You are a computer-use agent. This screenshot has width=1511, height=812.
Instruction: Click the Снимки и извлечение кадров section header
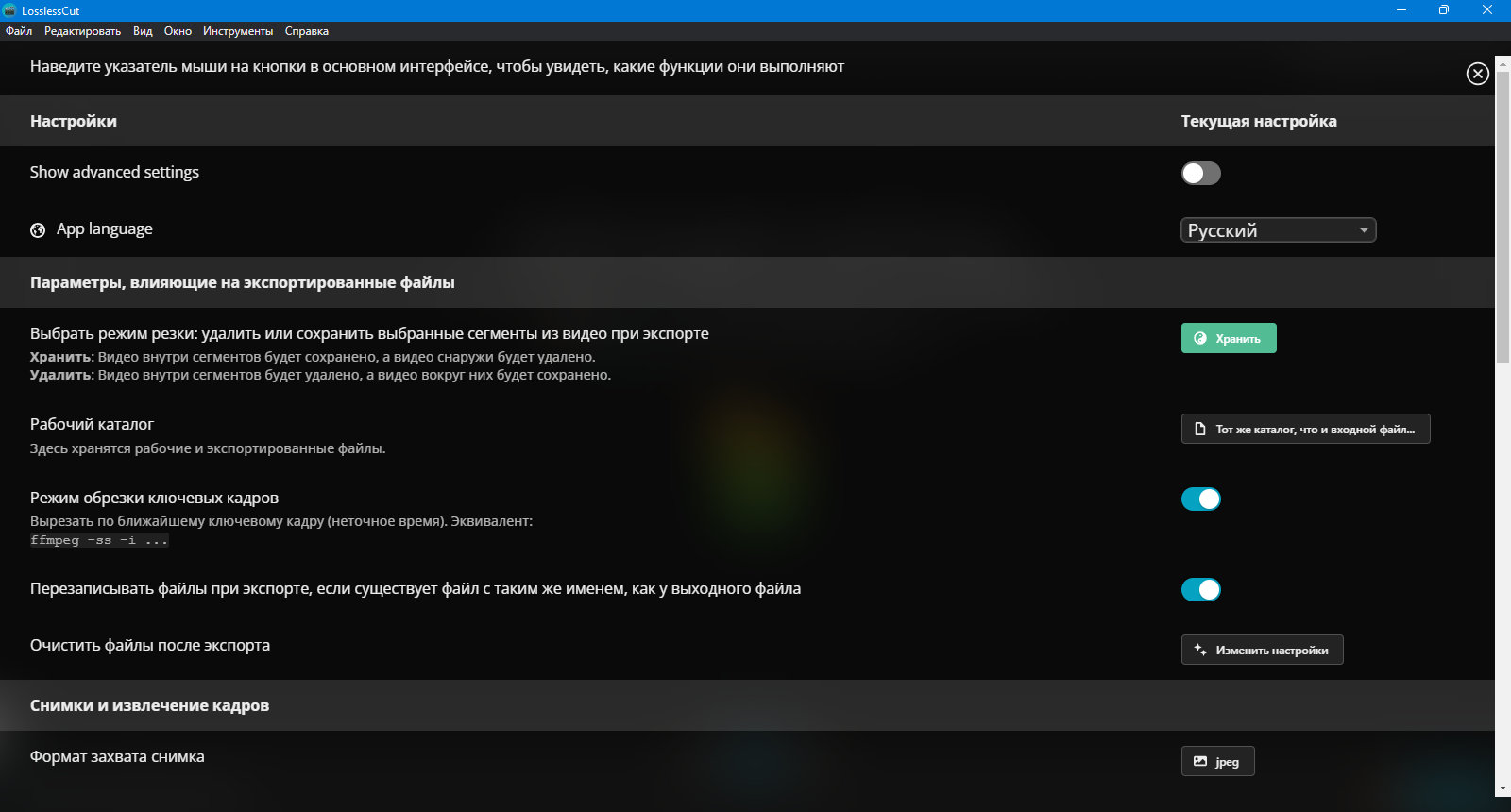click(x=149, y=705)
